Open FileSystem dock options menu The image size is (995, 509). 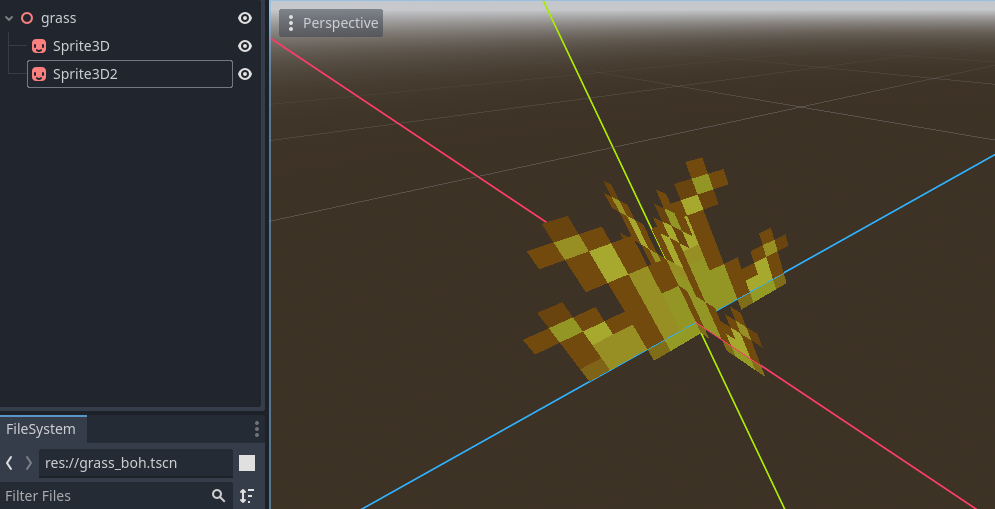point(256,429)
